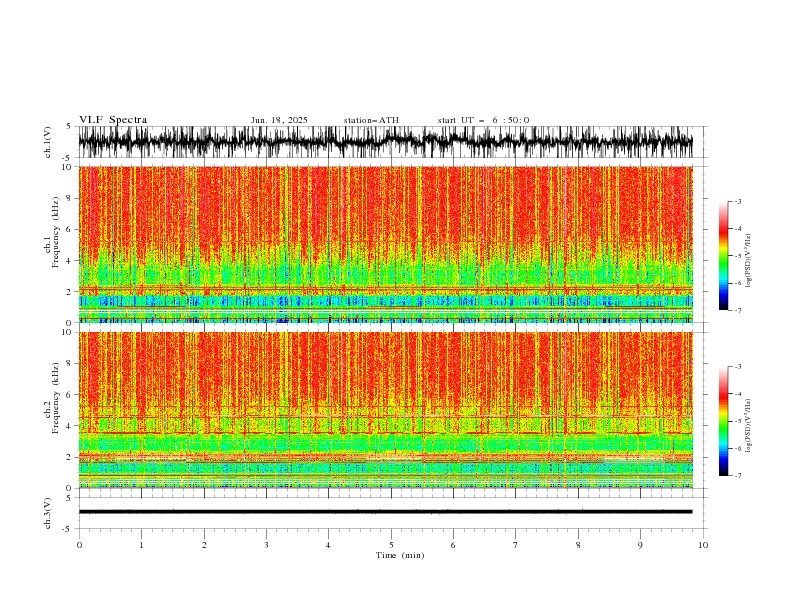Click time axis tick label "5"
The width and height of the screenshot is (792, 612).
(391, 545)
